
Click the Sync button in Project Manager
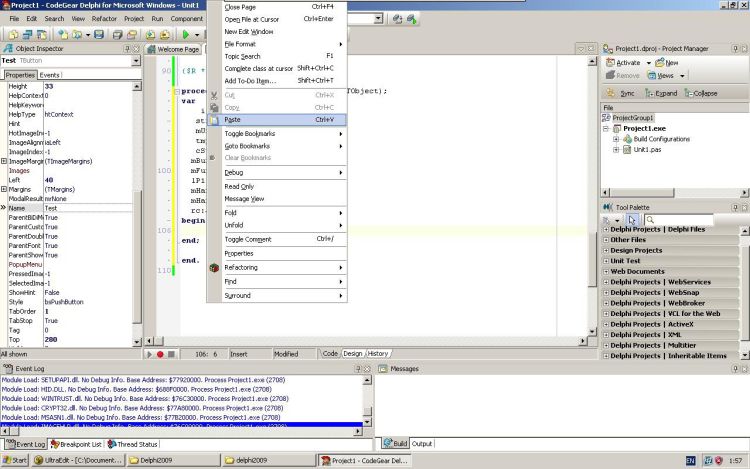pyautogui.click(x=621, y=93)
